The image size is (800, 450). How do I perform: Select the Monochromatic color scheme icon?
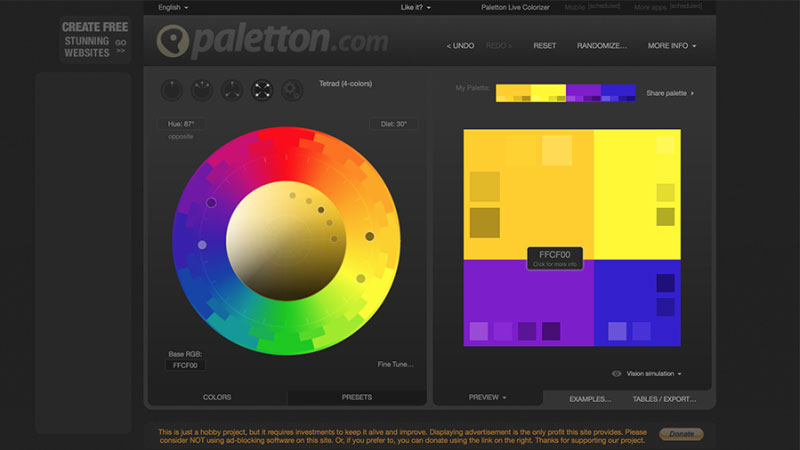172,90
